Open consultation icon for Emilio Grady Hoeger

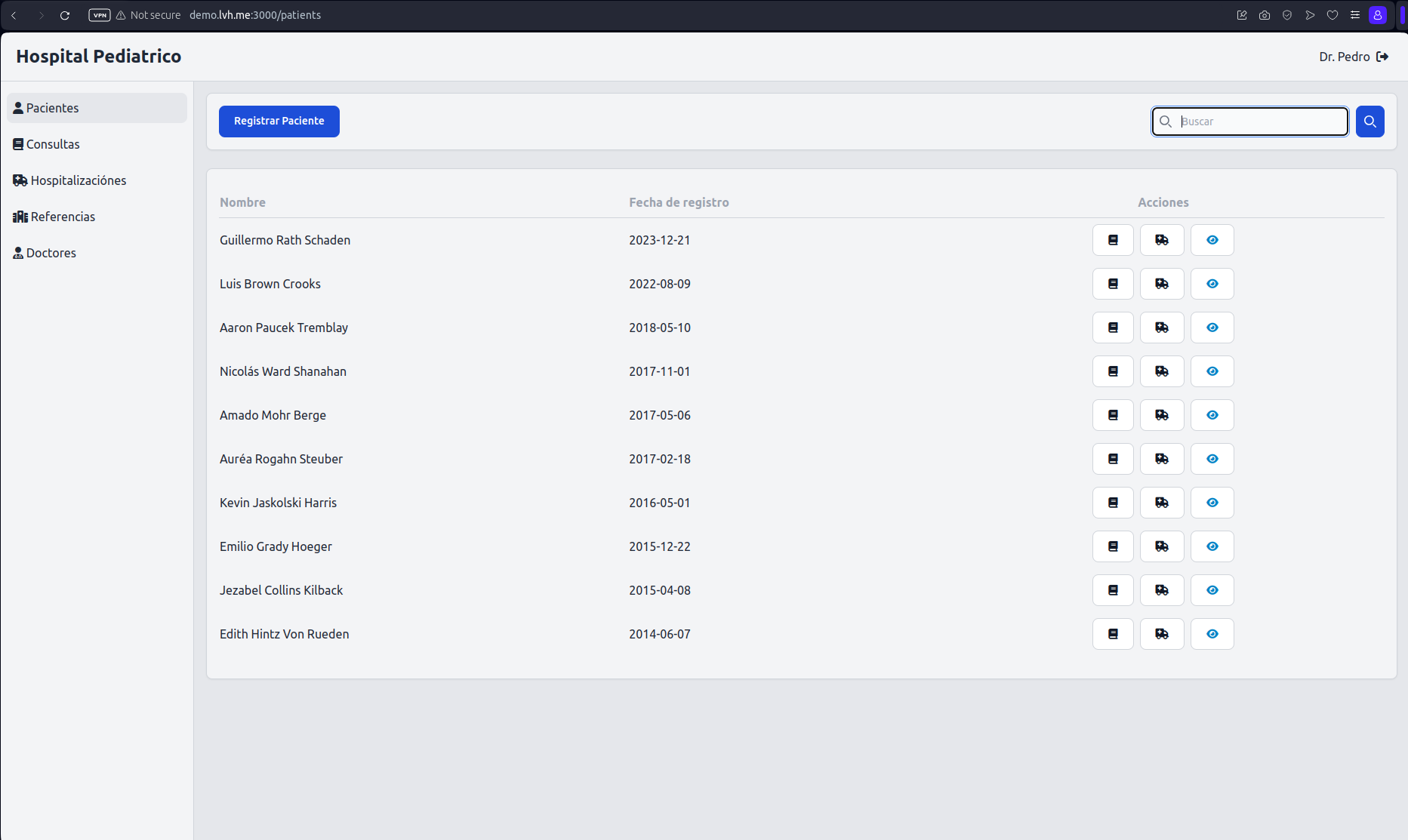point(1113,546)
